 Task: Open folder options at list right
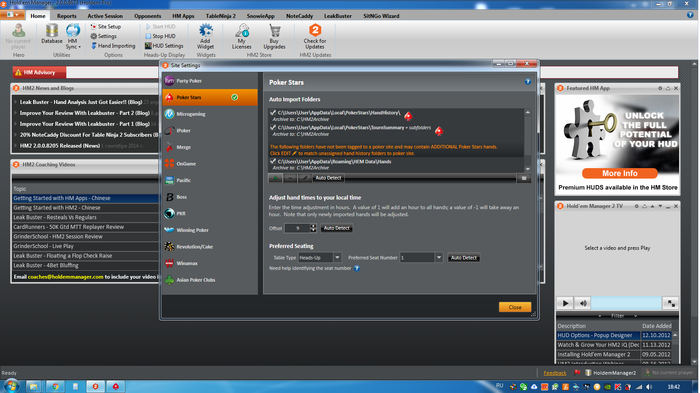(x=524, y=178)
